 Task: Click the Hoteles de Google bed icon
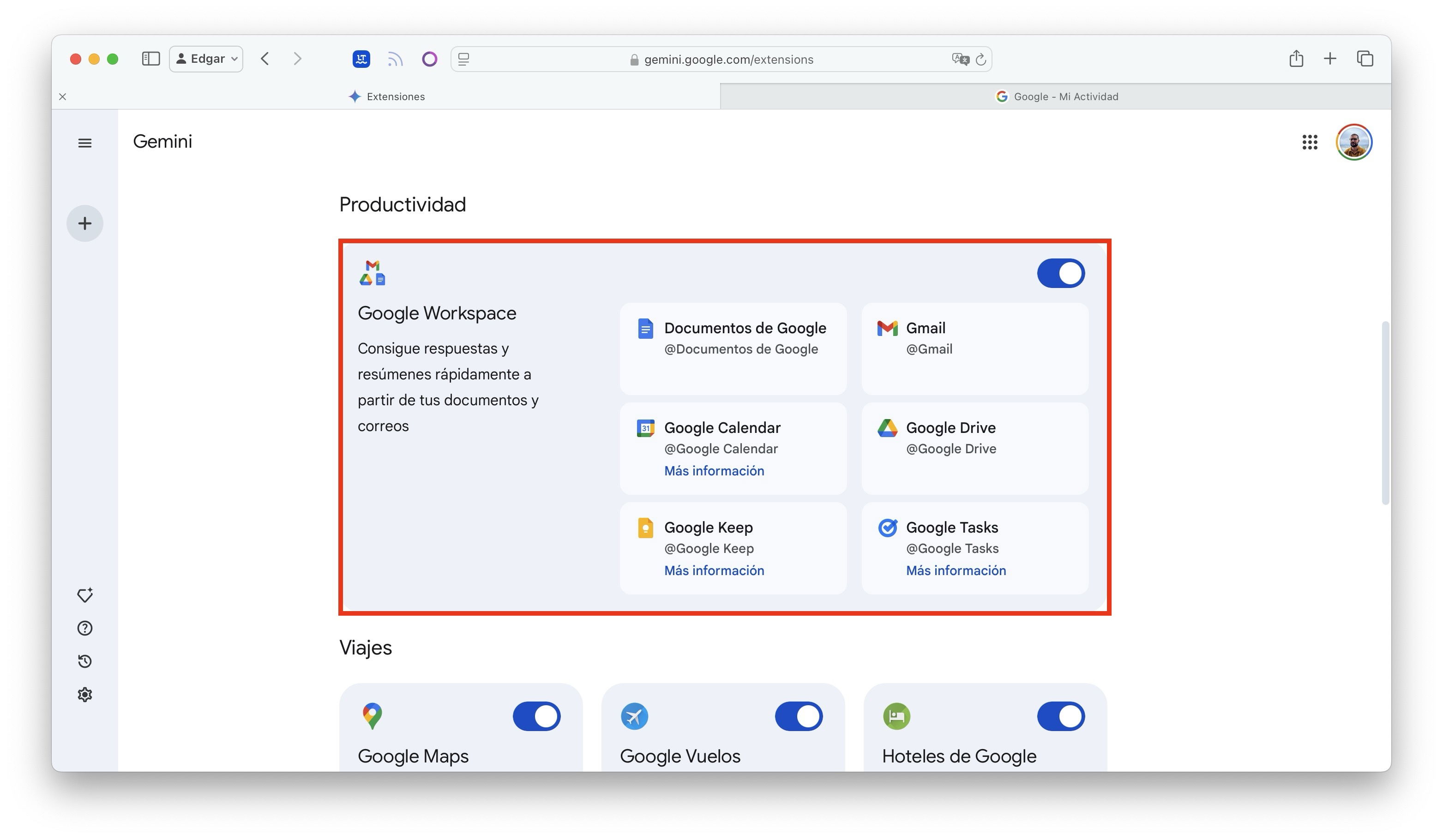[x=897, y=716]
